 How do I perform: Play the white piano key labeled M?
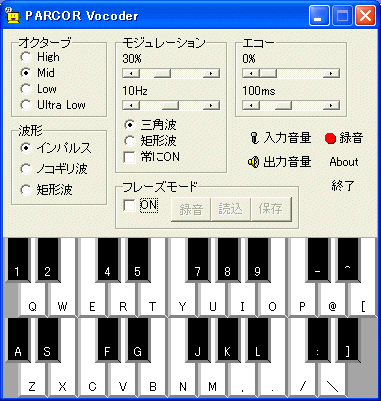212,380
